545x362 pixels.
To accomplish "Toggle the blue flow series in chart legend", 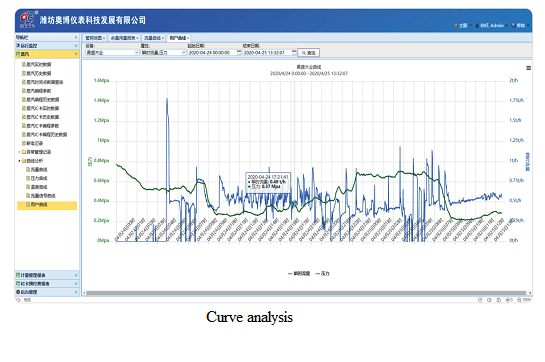I will [299, 274].
